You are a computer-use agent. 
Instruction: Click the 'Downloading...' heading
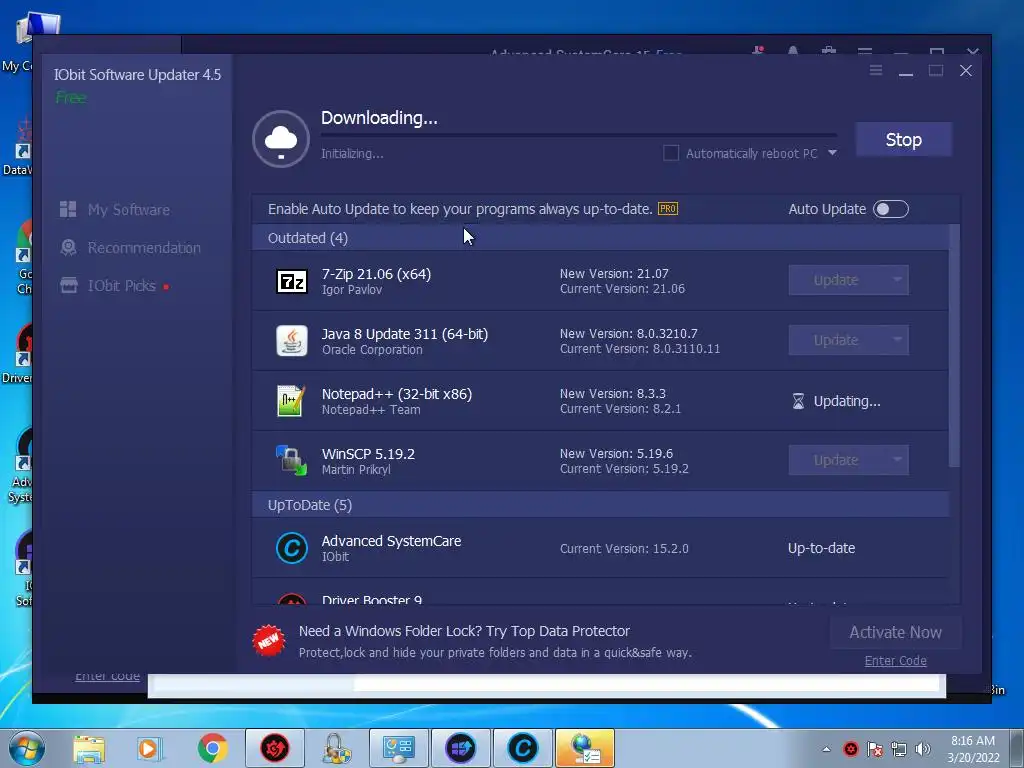(379, 118)
